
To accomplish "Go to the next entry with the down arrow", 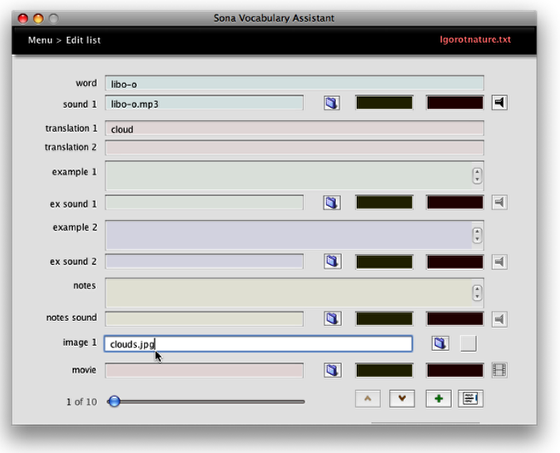I will (402, 399).
